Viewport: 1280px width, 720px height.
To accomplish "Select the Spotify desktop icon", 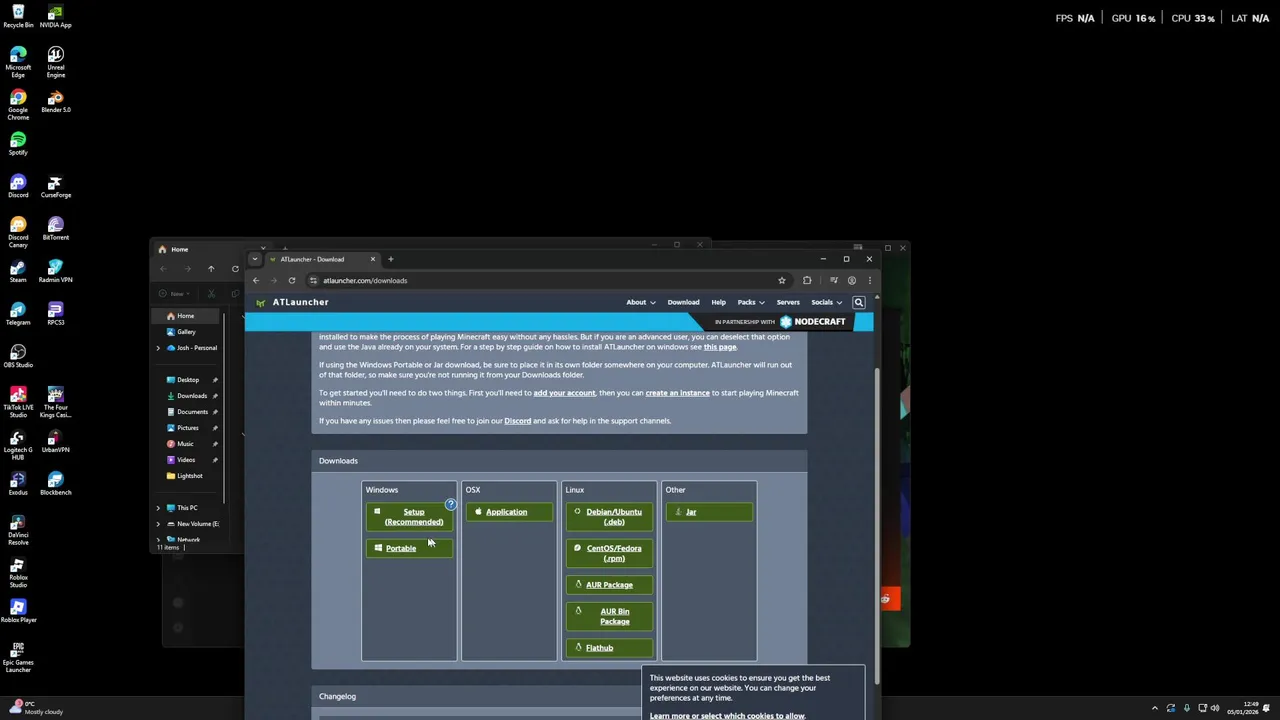I will click(18, 144).
